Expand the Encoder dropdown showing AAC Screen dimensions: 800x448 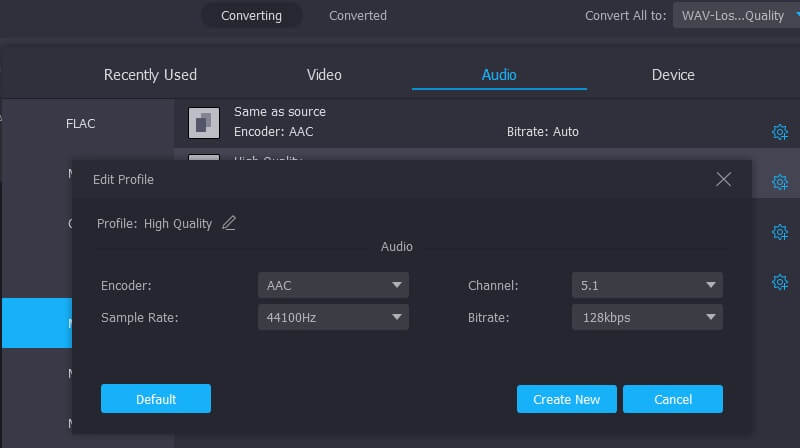tap(333, 285)
